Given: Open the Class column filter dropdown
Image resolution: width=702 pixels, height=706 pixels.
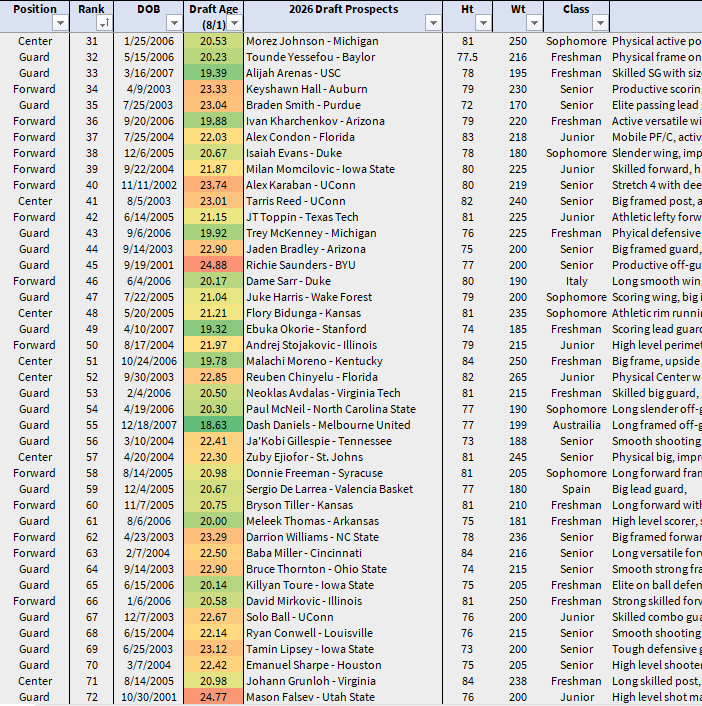Looking at the screenshot, I should (x=600, y=23).
